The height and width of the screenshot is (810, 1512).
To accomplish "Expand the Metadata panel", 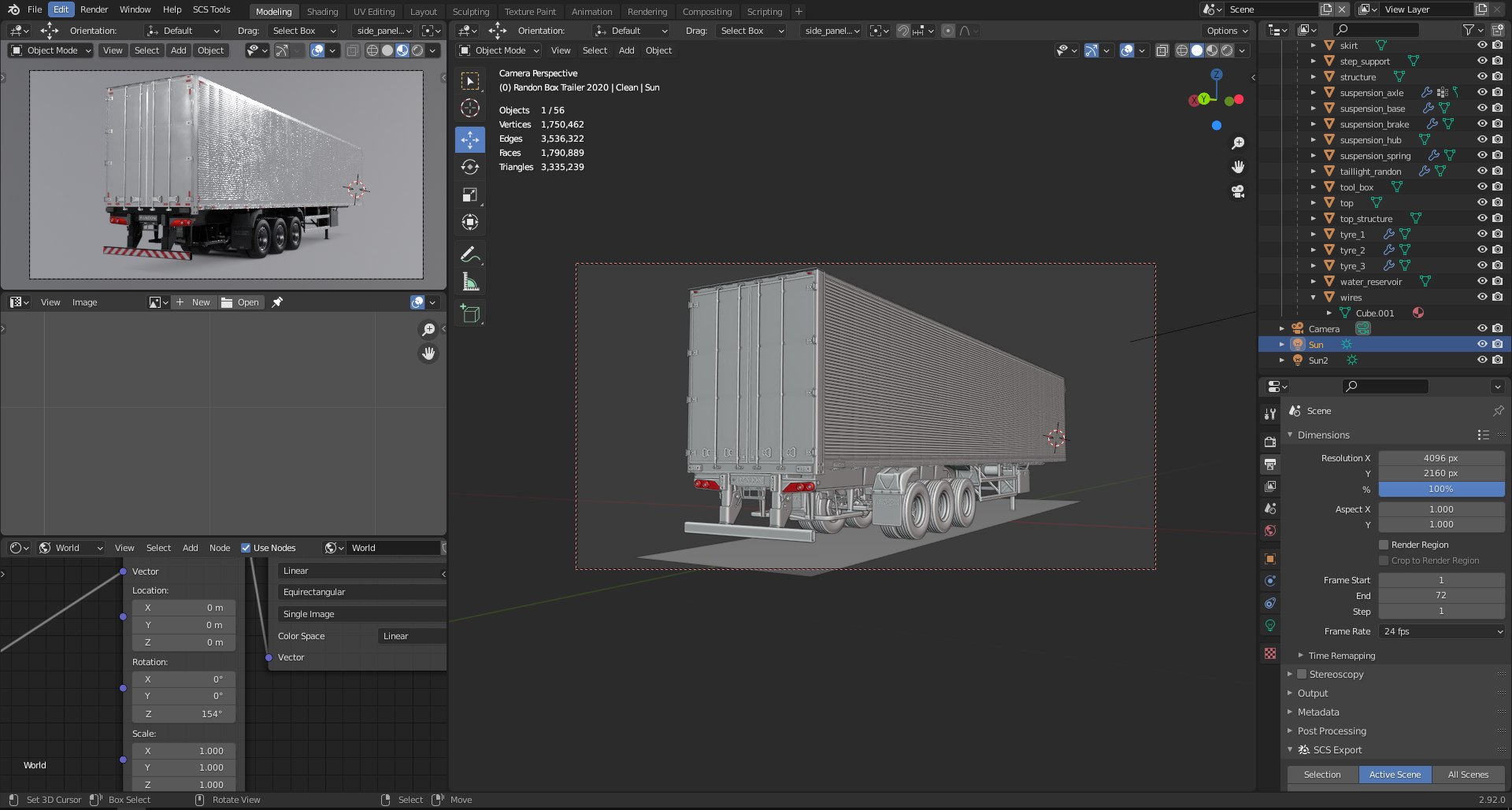I will [x=1317, y=712].
